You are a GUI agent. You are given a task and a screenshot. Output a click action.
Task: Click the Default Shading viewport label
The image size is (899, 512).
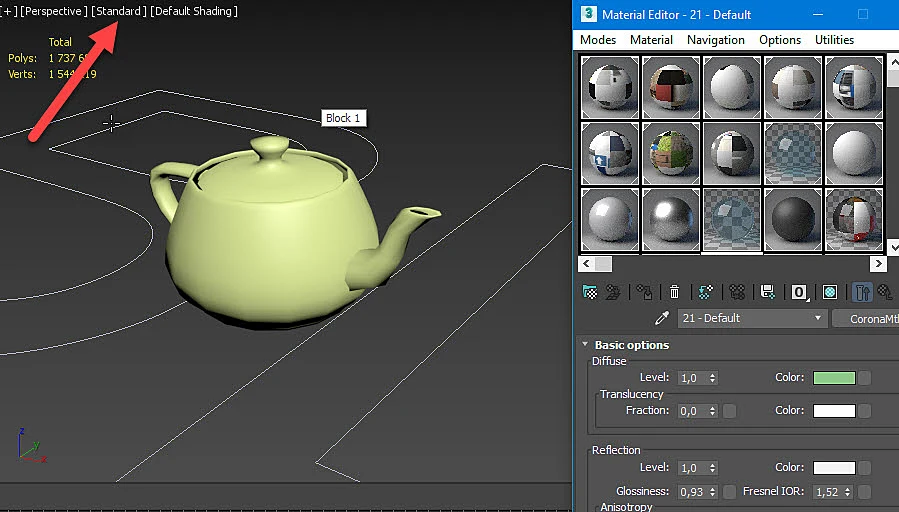[x=194, y=11]
